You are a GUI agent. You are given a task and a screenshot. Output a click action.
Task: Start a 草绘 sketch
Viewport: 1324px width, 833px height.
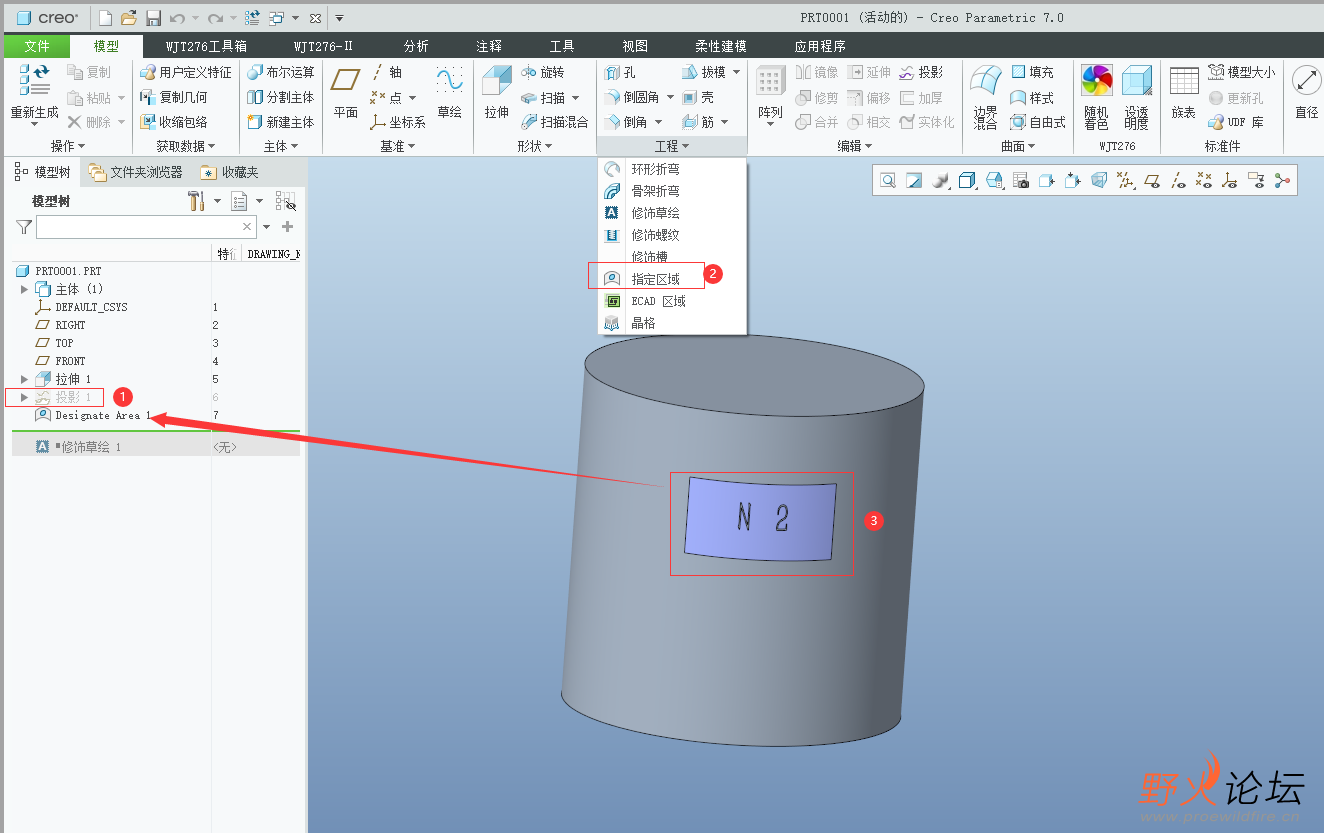tap(450, 93)
